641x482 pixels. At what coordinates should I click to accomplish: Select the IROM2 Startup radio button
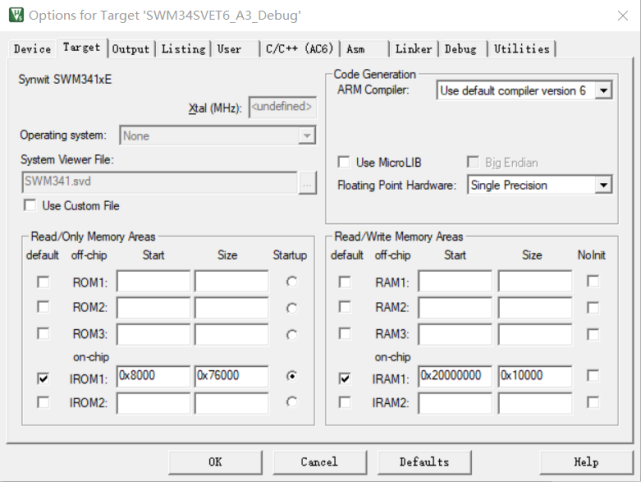tap(291, 402)
